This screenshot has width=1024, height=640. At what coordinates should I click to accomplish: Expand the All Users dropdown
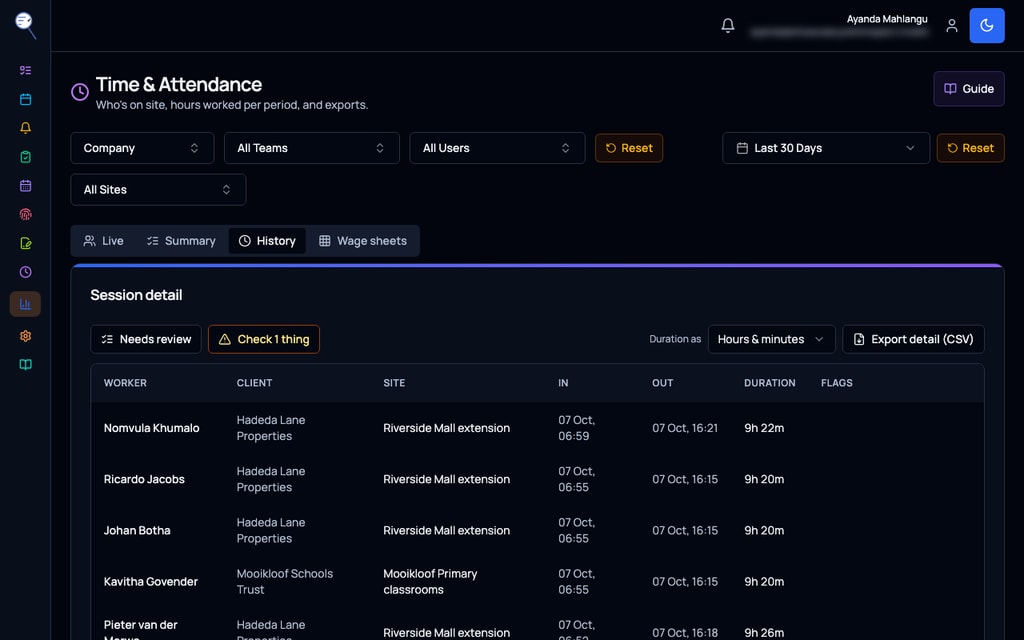point(497,148)
